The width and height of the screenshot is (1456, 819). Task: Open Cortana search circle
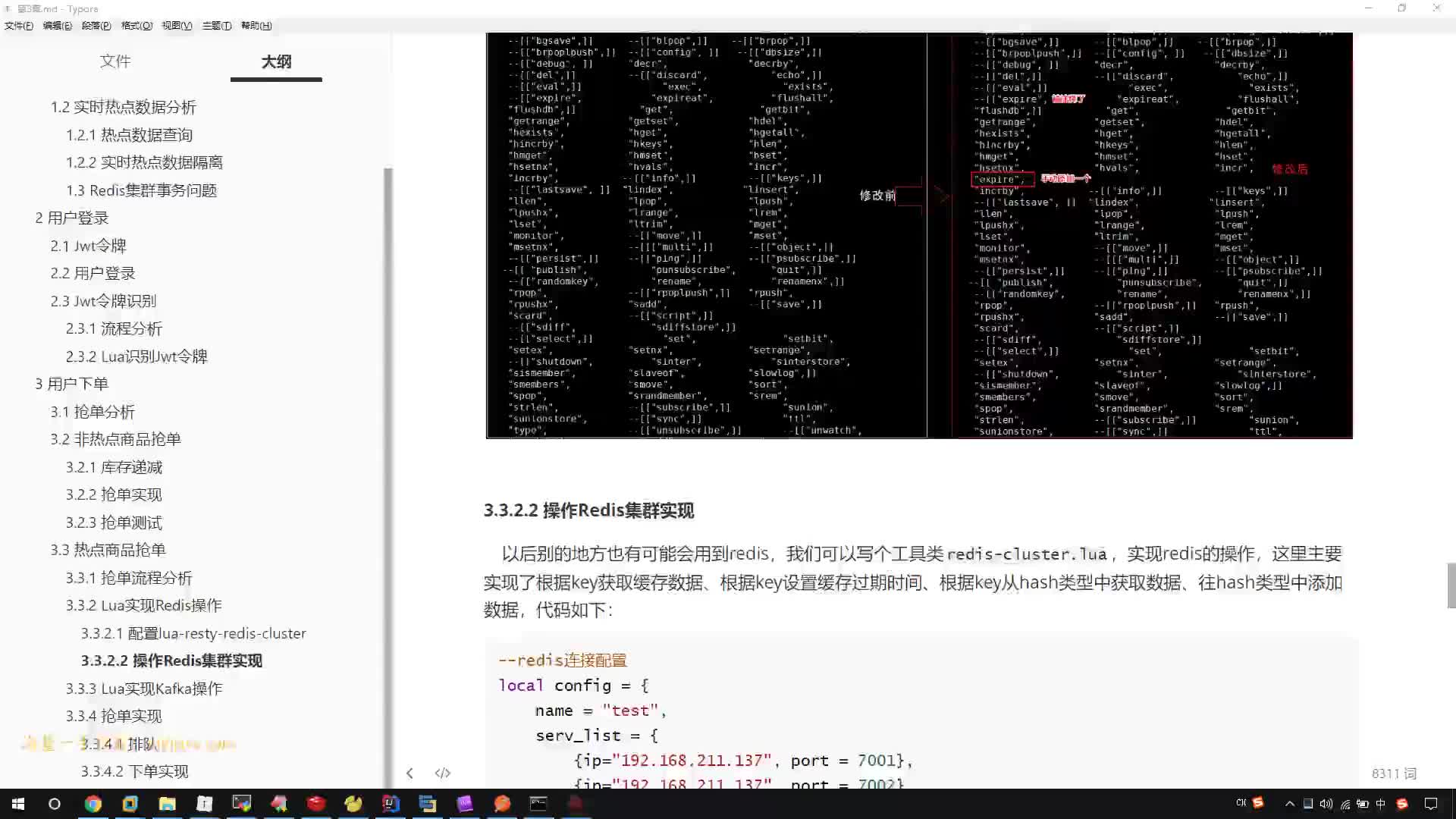click(x=55, y=804)
